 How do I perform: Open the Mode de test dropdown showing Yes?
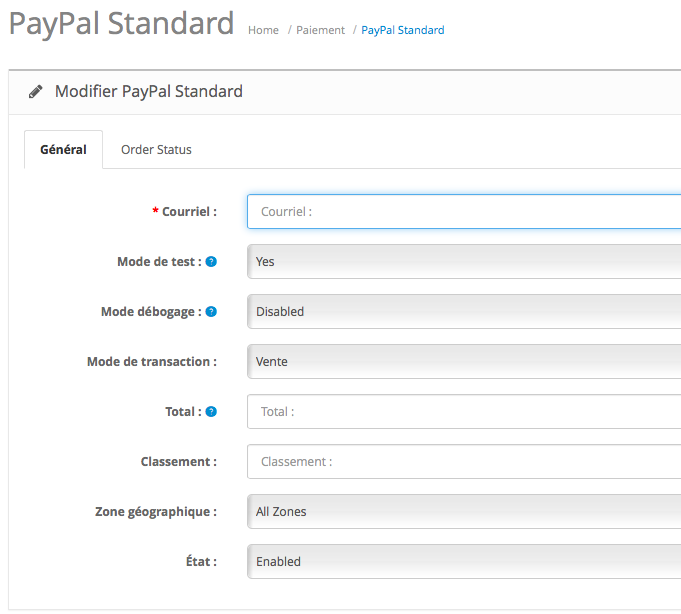coord(464,262)
